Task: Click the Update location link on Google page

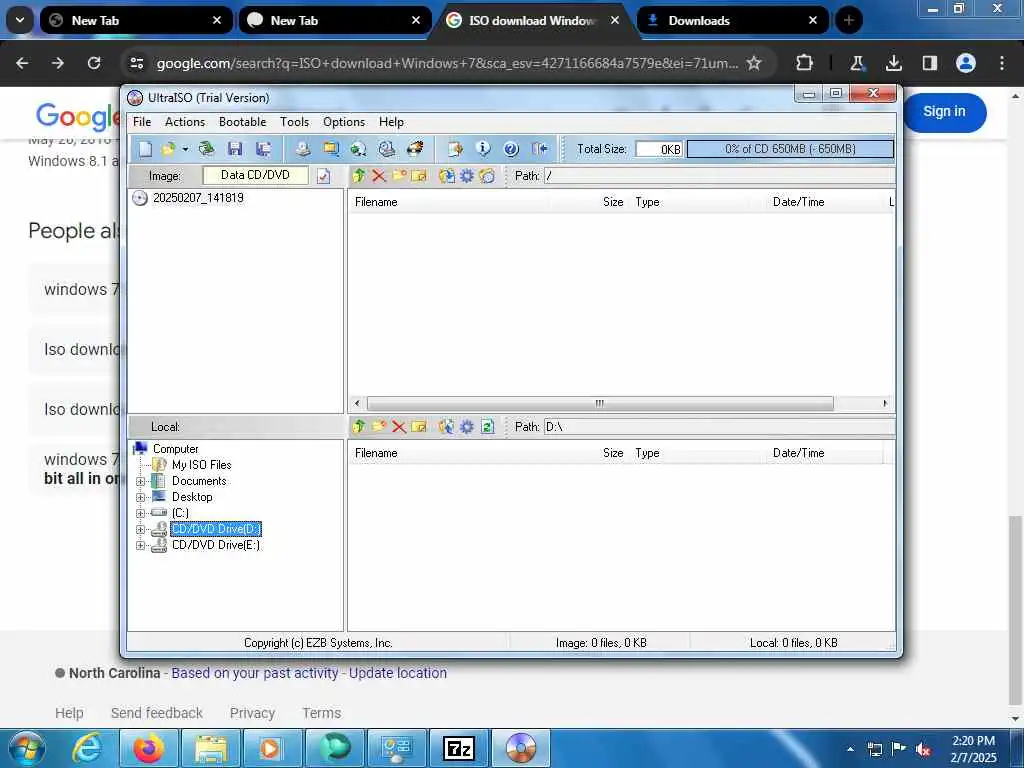Action: 398,673
